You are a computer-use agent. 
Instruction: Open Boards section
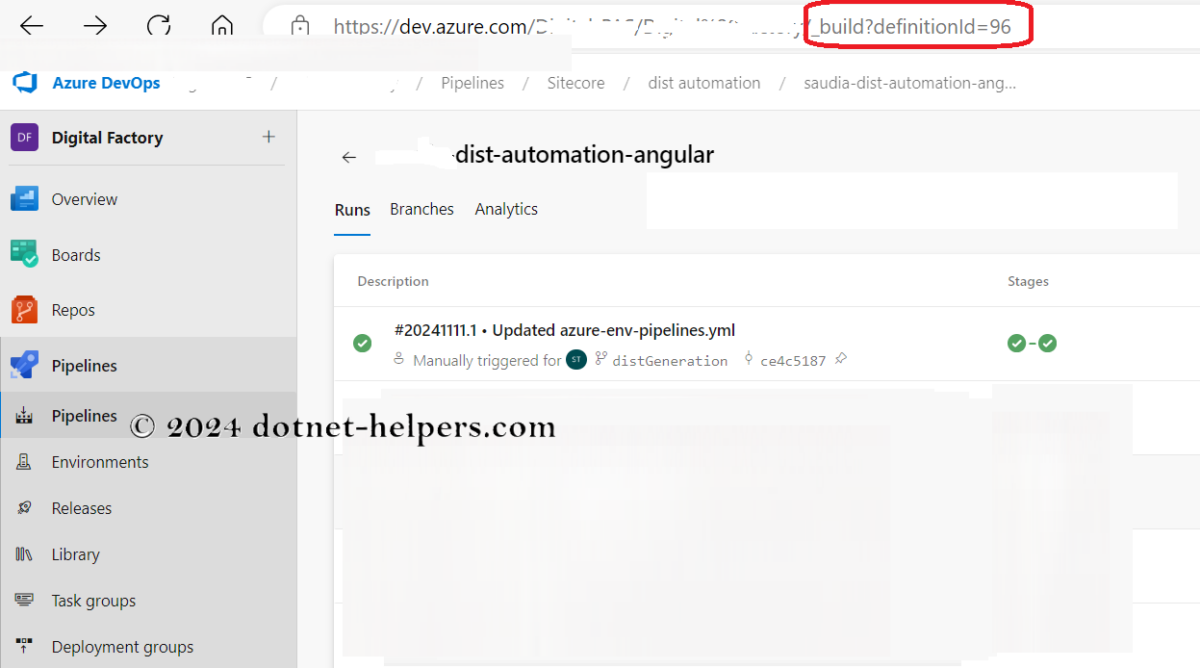[76, 255]
